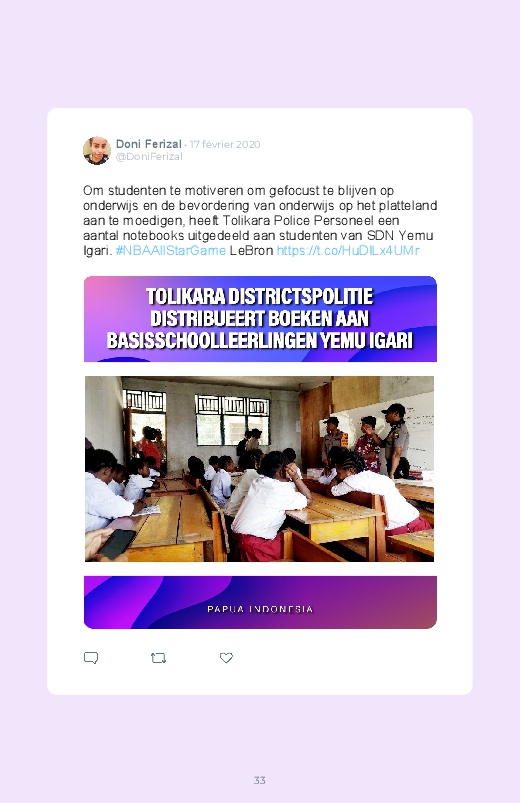Open the classroom photo in the tweet
520x803 pixels.
[x=259, y=469]
